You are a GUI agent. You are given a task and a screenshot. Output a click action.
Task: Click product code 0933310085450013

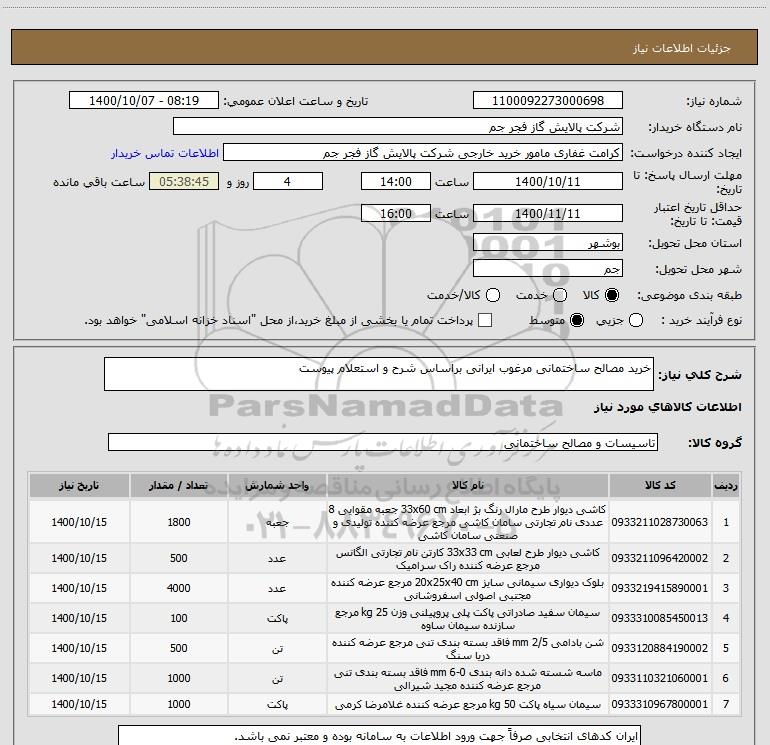[660, 618]
